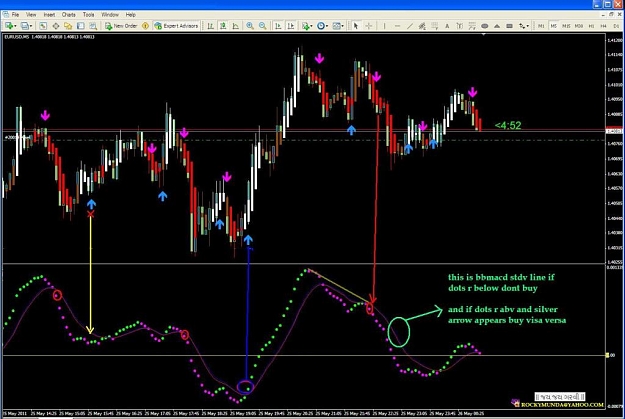Select the arrow cursor tool
The image size is (625, 419).
coord(356,26)
